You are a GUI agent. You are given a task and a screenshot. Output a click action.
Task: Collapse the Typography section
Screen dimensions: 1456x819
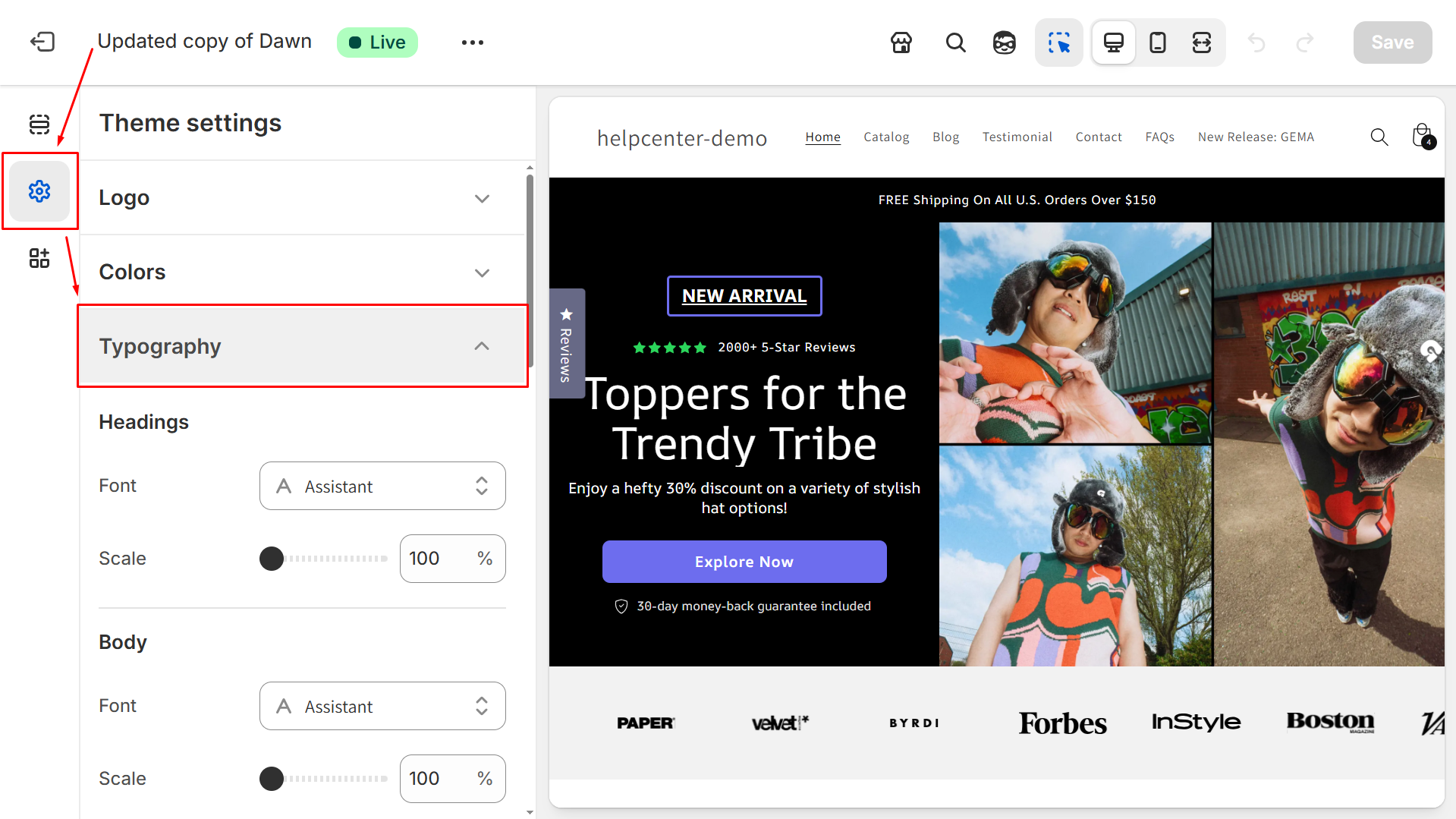pos(302,346)
